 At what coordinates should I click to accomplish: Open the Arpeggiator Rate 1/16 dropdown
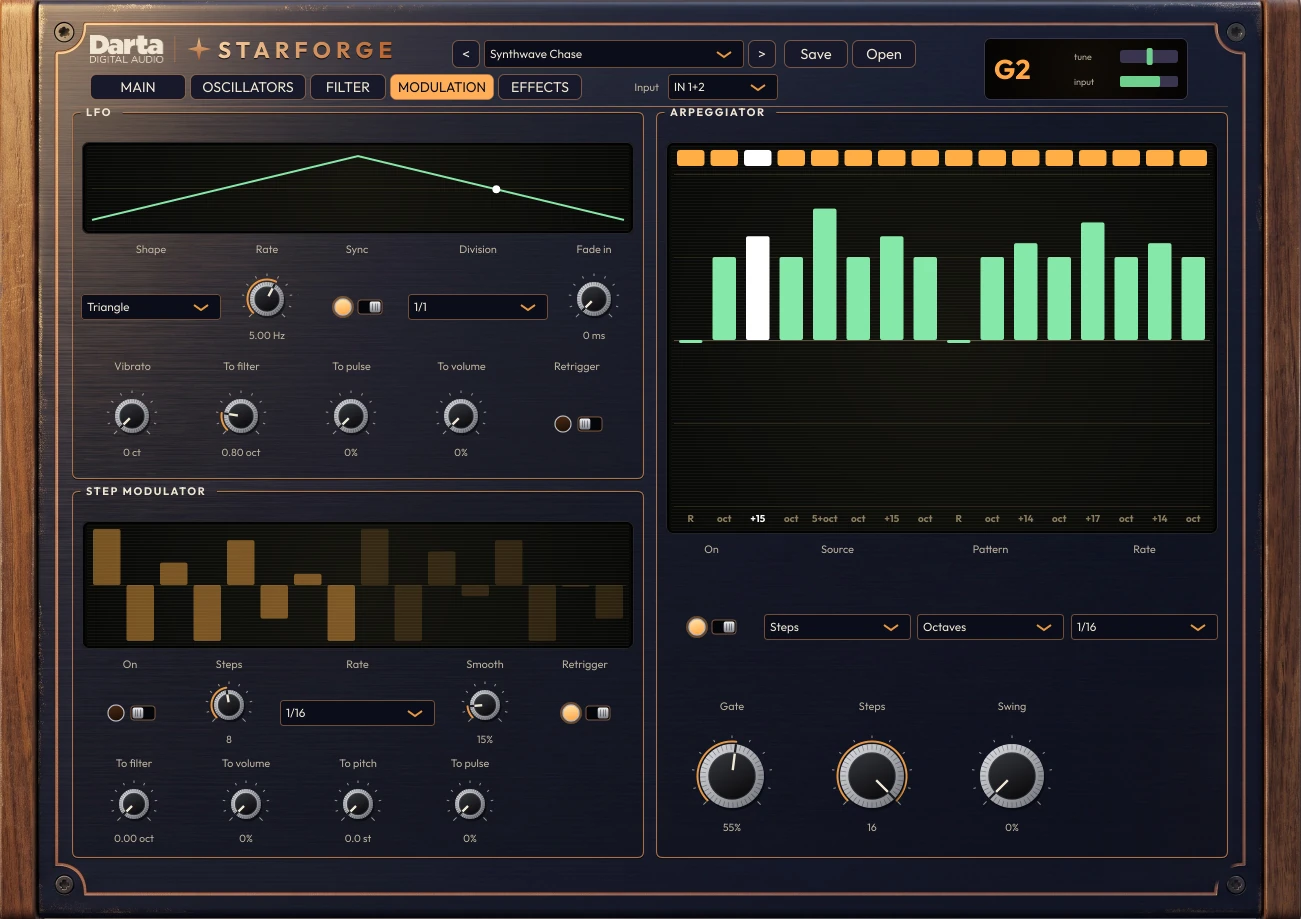1144,627
